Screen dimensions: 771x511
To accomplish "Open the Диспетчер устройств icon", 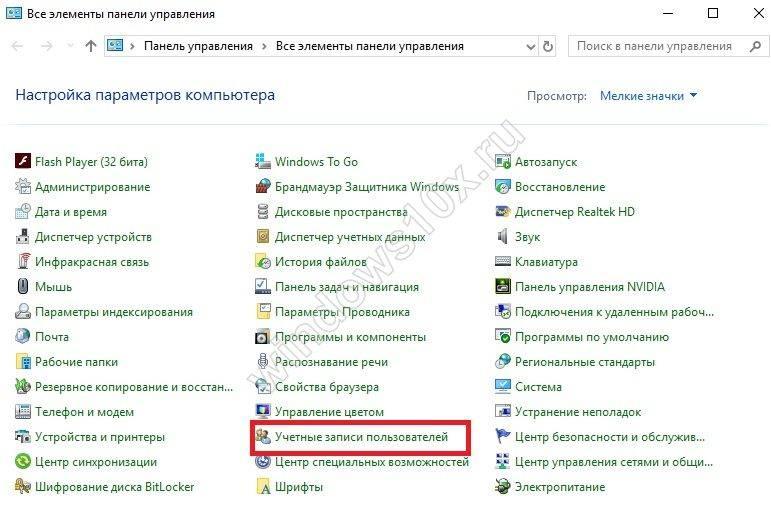I will (x=23, y=237).
